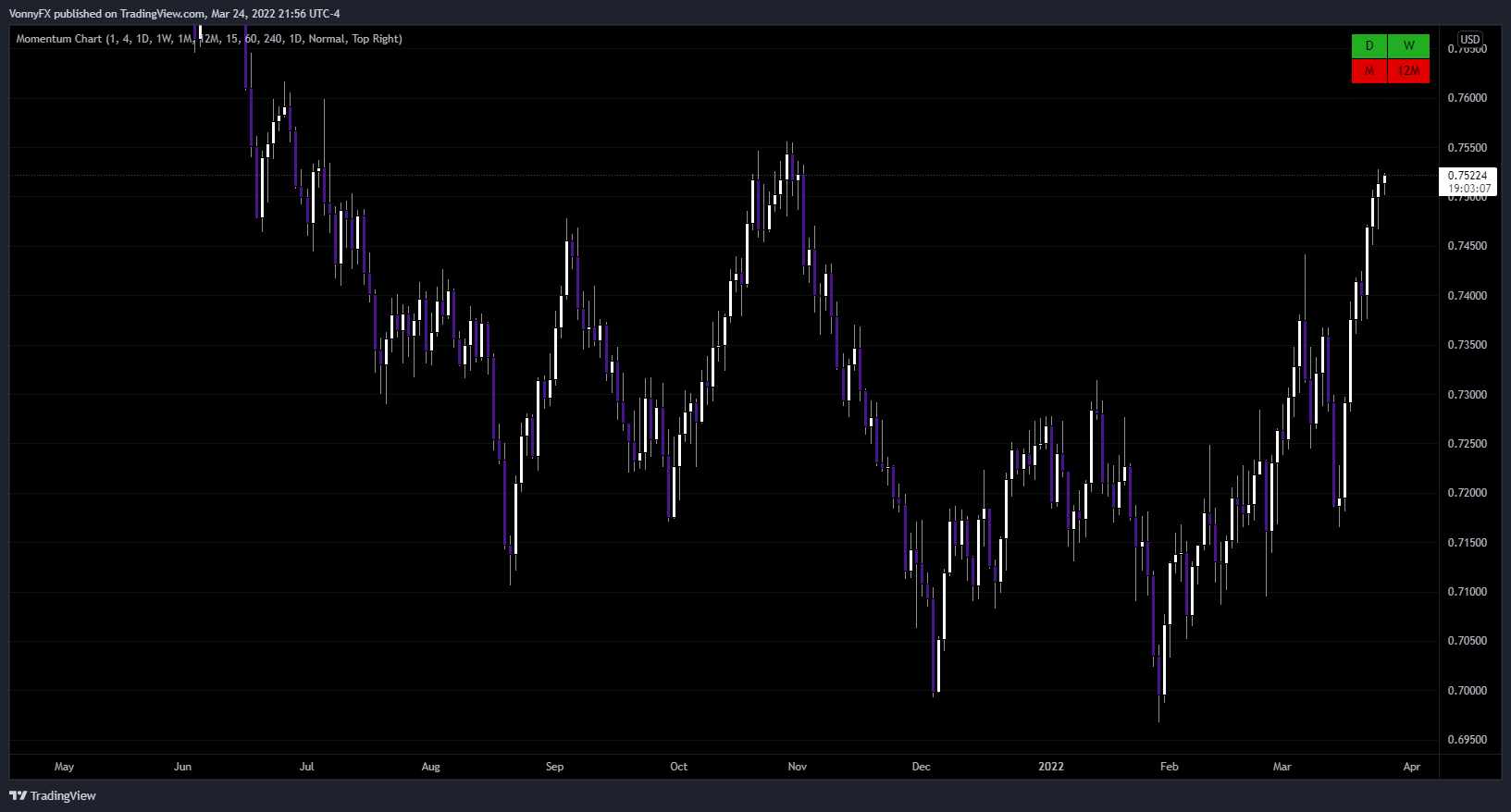Image resolution: width=1511 pixels, height=812 pixels.
Task: Click the 0.71500 price axis label
Action: (x=1468, y=543)
